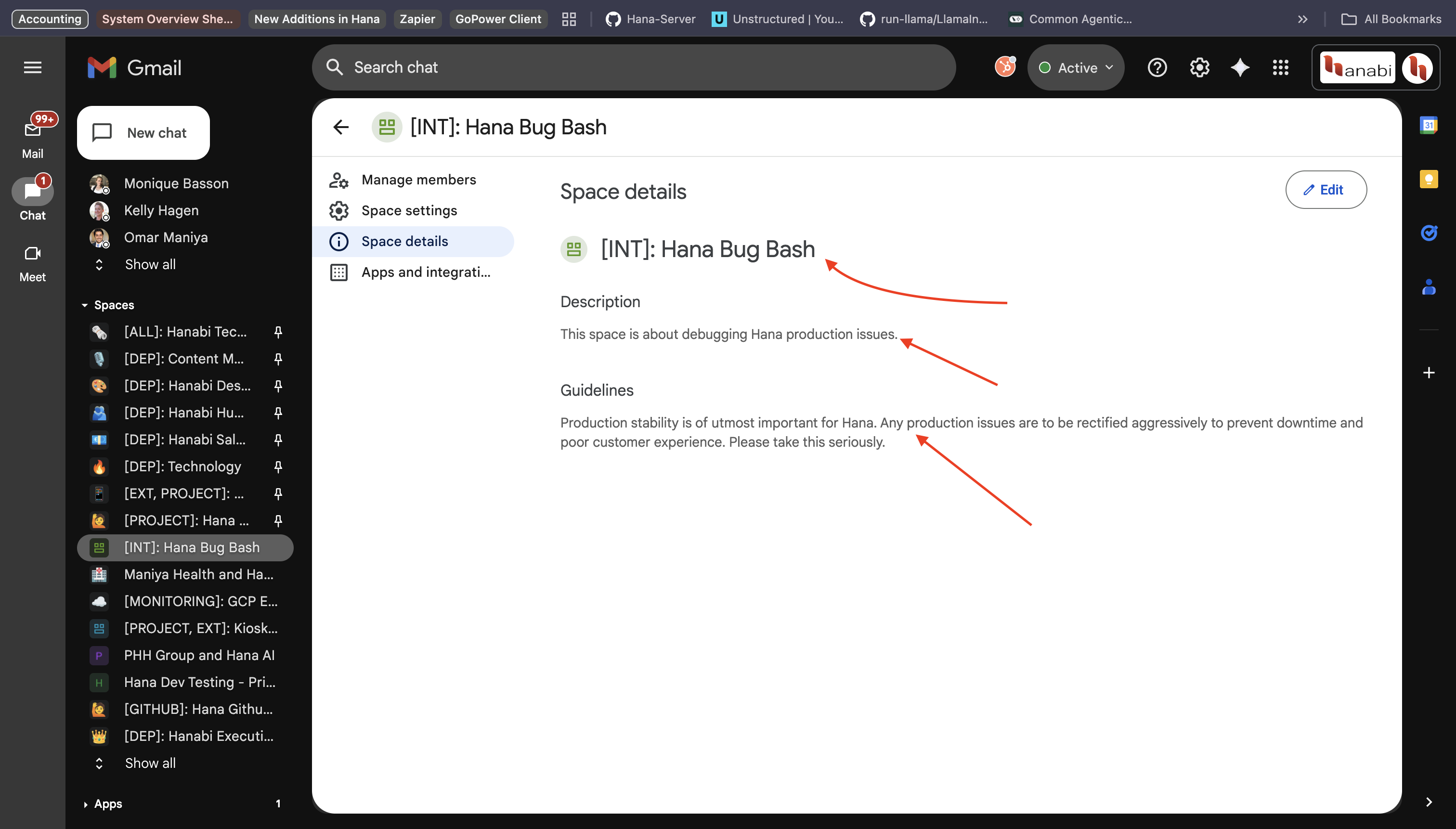Open Google Calendar side panel icon

pyautogui.click(x=1428, y=125)
